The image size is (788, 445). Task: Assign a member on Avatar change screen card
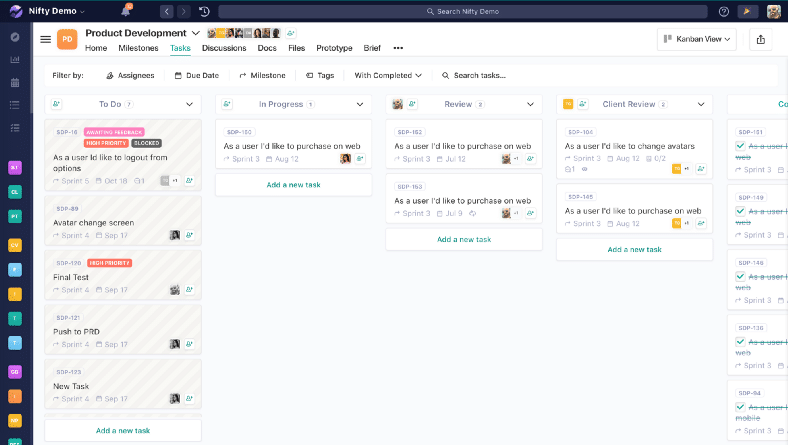point(189,235)
